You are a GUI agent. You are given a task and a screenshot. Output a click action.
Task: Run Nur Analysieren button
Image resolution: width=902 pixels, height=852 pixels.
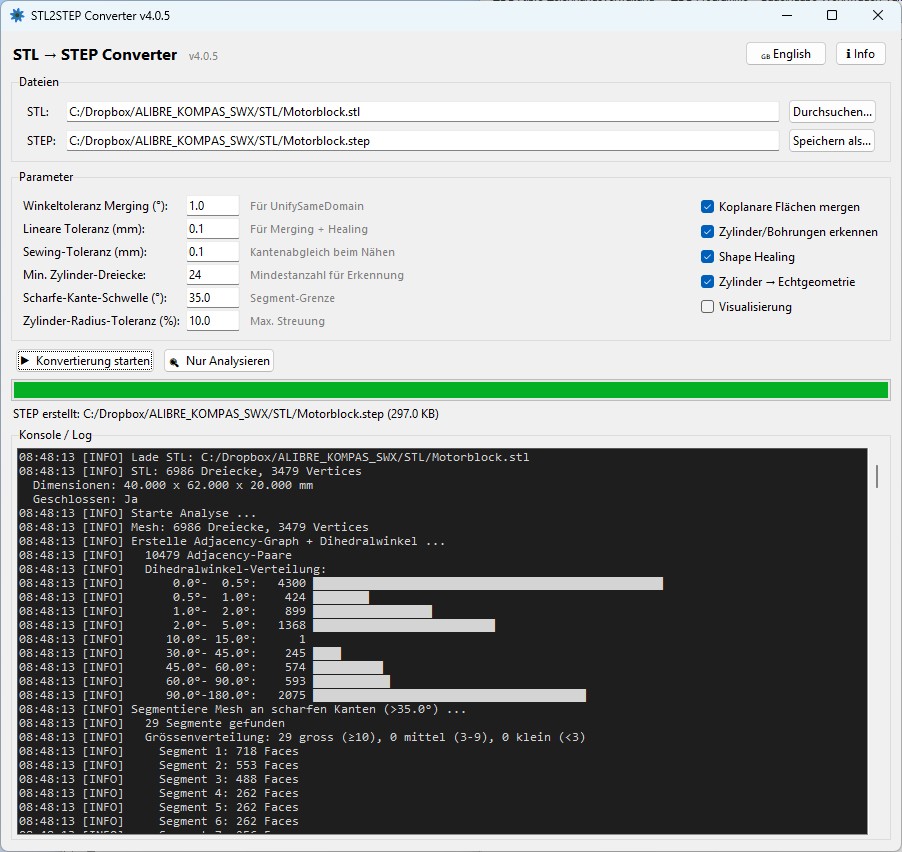(219, 361)
